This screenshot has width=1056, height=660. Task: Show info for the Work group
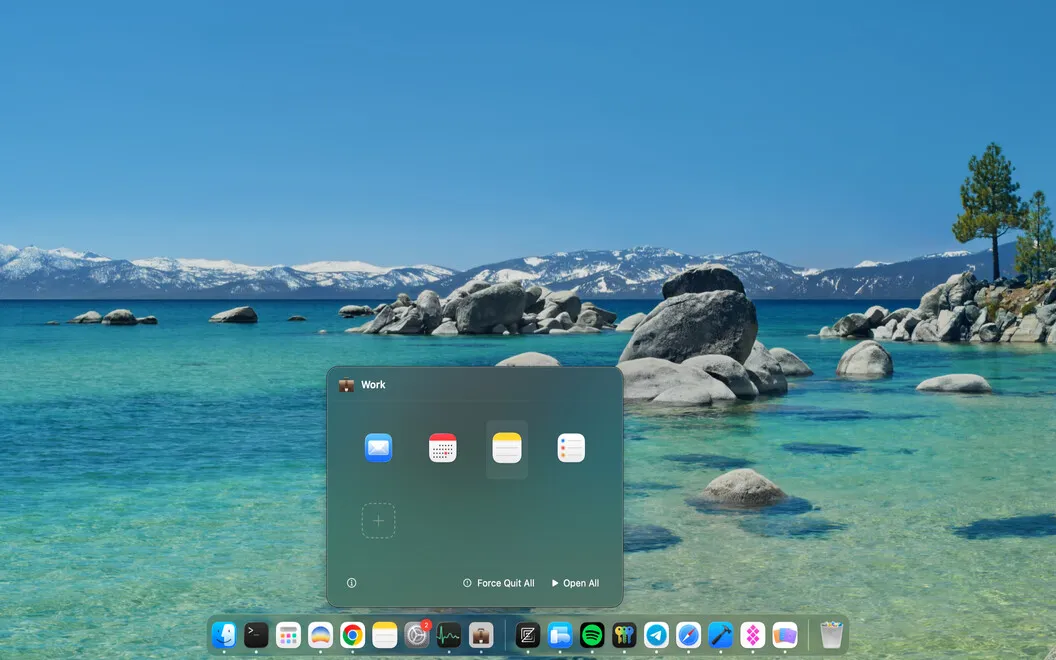pos(352,583)
